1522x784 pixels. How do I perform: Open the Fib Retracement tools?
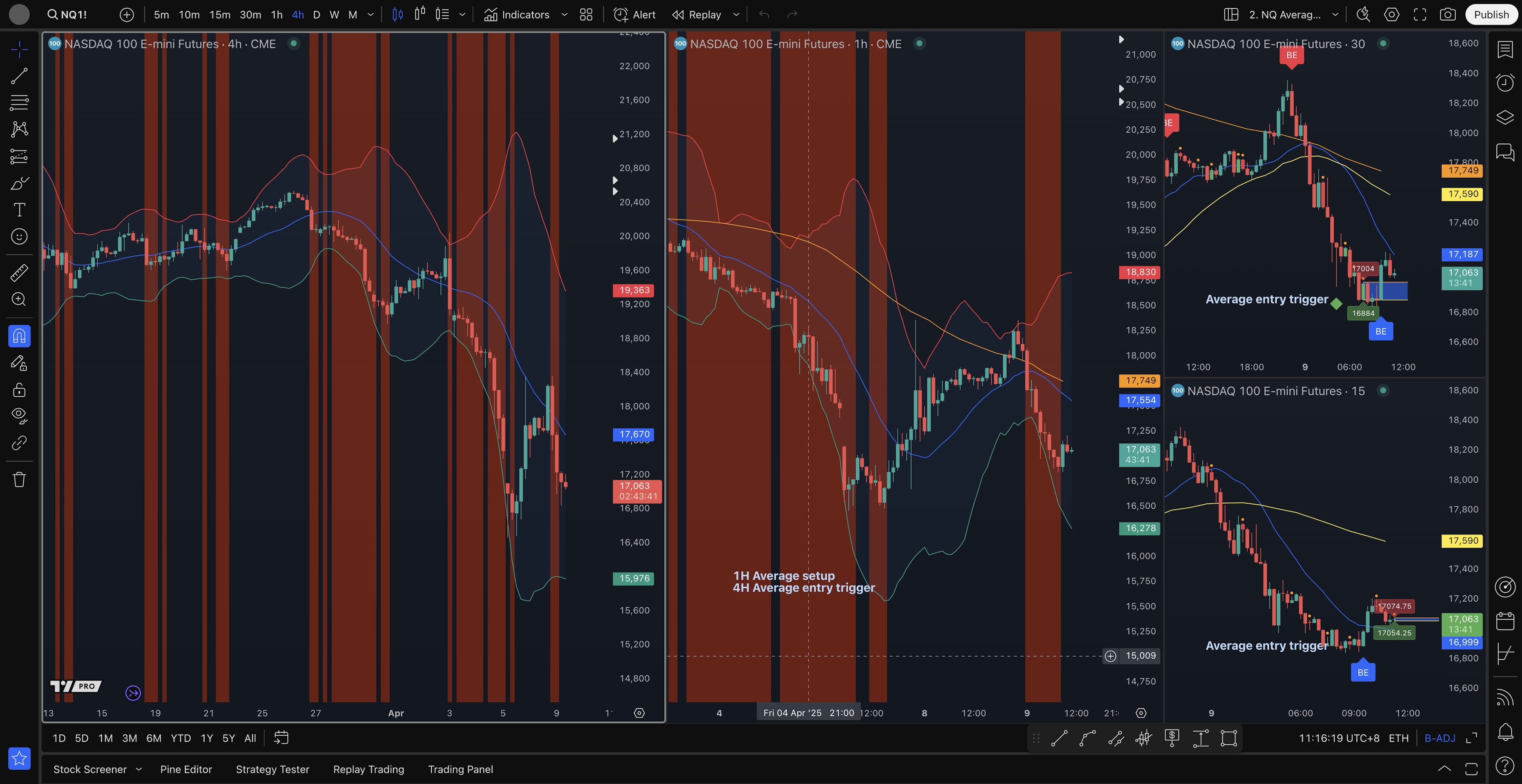(19, 103)
